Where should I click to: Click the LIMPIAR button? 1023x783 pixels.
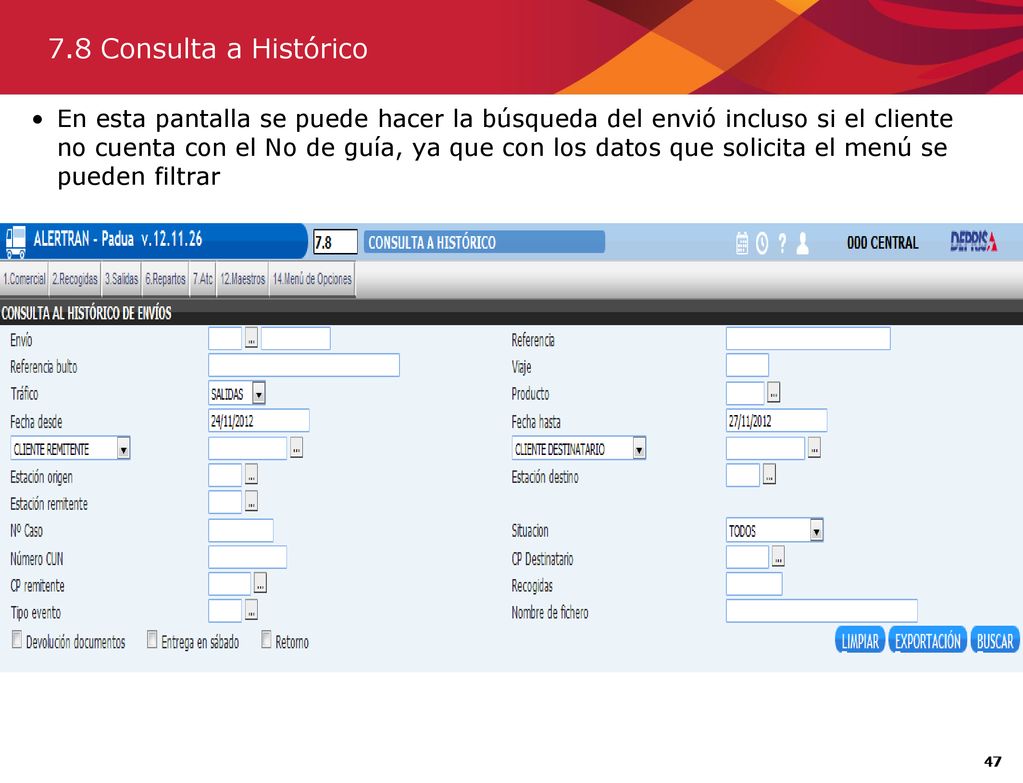[860, 641]
